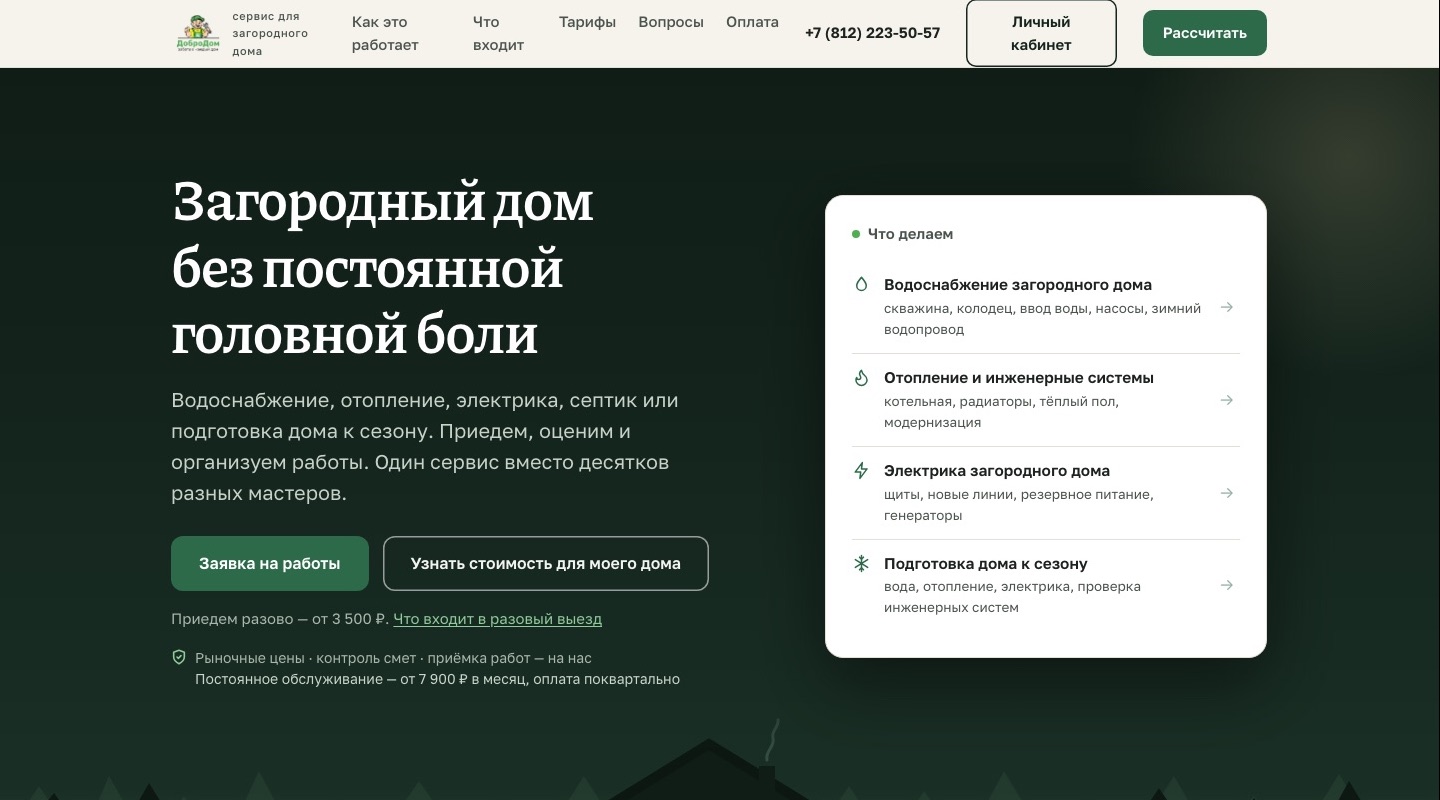
Task: Click the arrow next to Электрика загородного дома
Action: click(1226, 493)
